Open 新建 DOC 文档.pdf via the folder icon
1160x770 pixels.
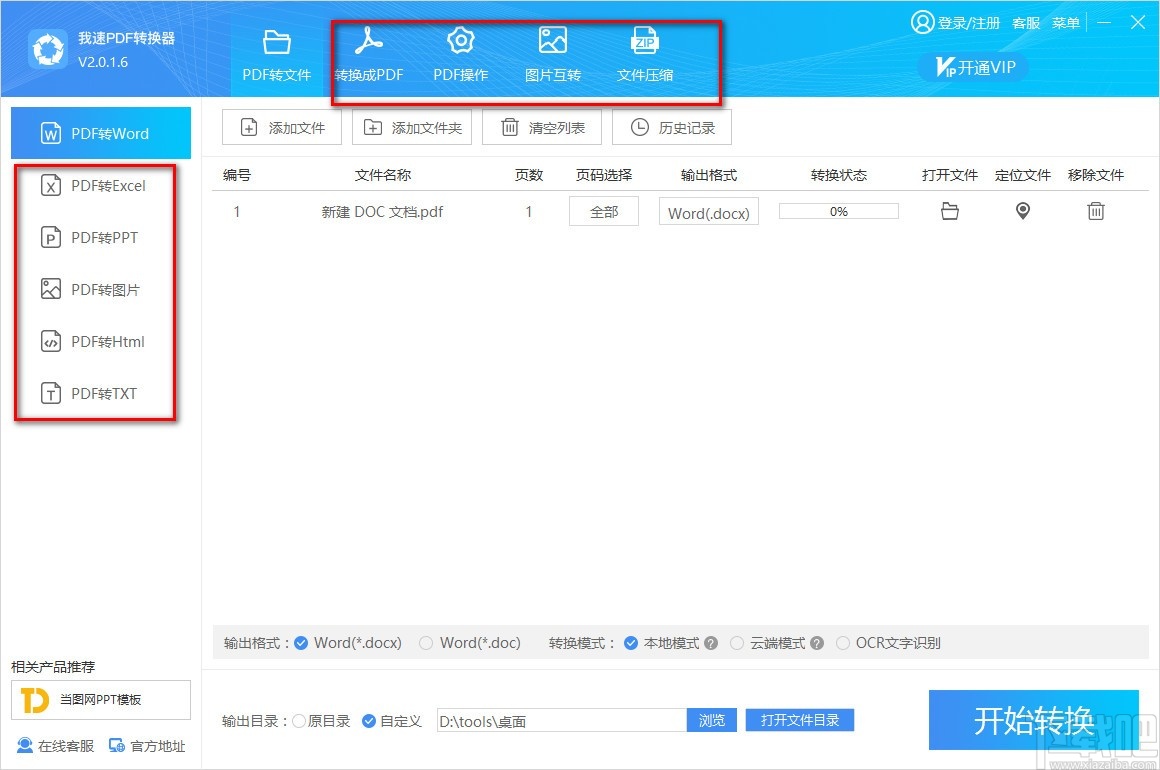tap(949, 211)
